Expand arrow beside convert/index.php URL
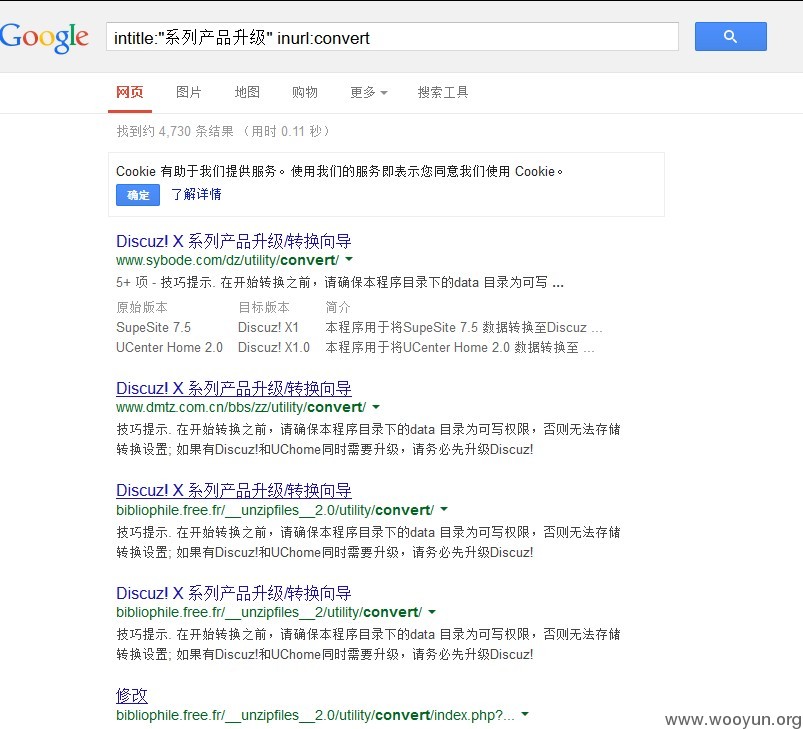This screenshot has height=729, width=803. coord(524,714)
